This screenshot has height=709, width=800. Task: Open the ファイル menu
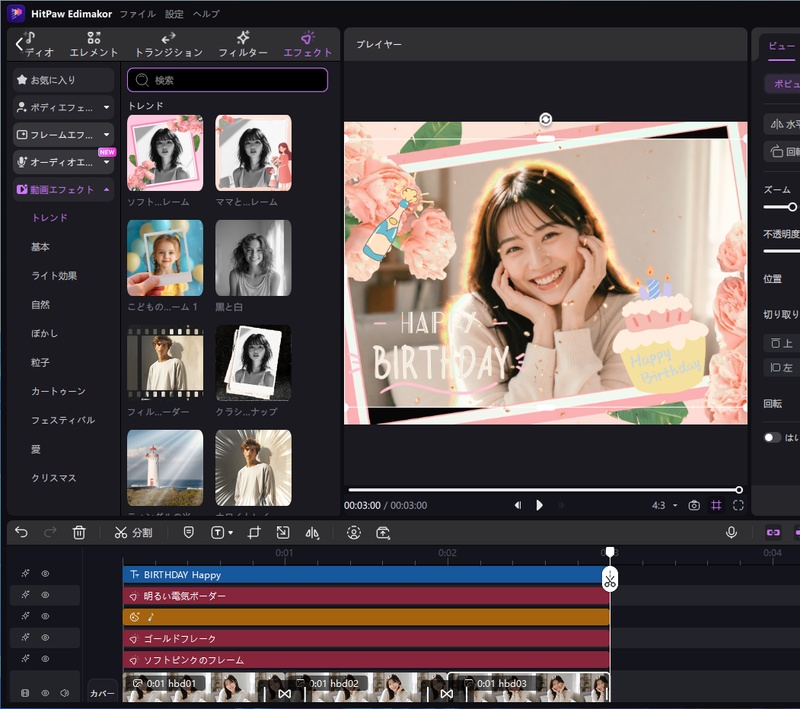coord(137,14)
